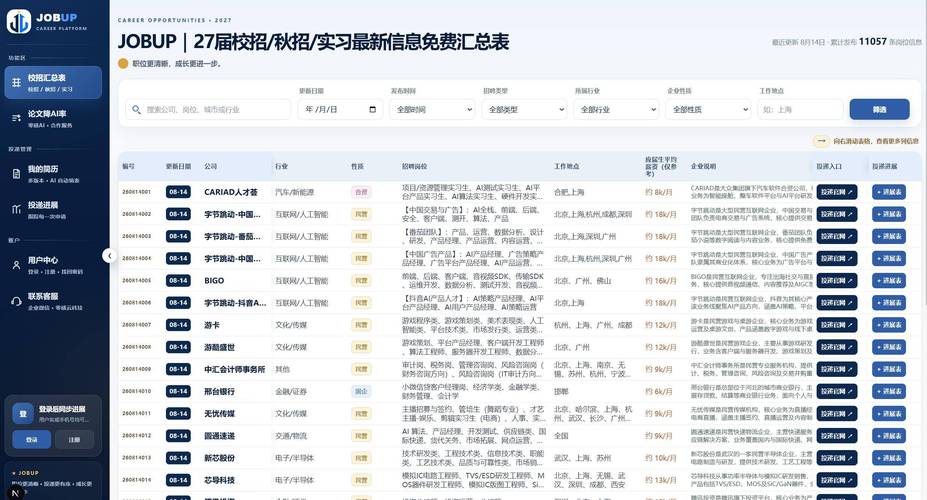Open the 校招汇总表 menu item
Image resolution: width=927 pixels, height=500 pixels.
(53, 83)
